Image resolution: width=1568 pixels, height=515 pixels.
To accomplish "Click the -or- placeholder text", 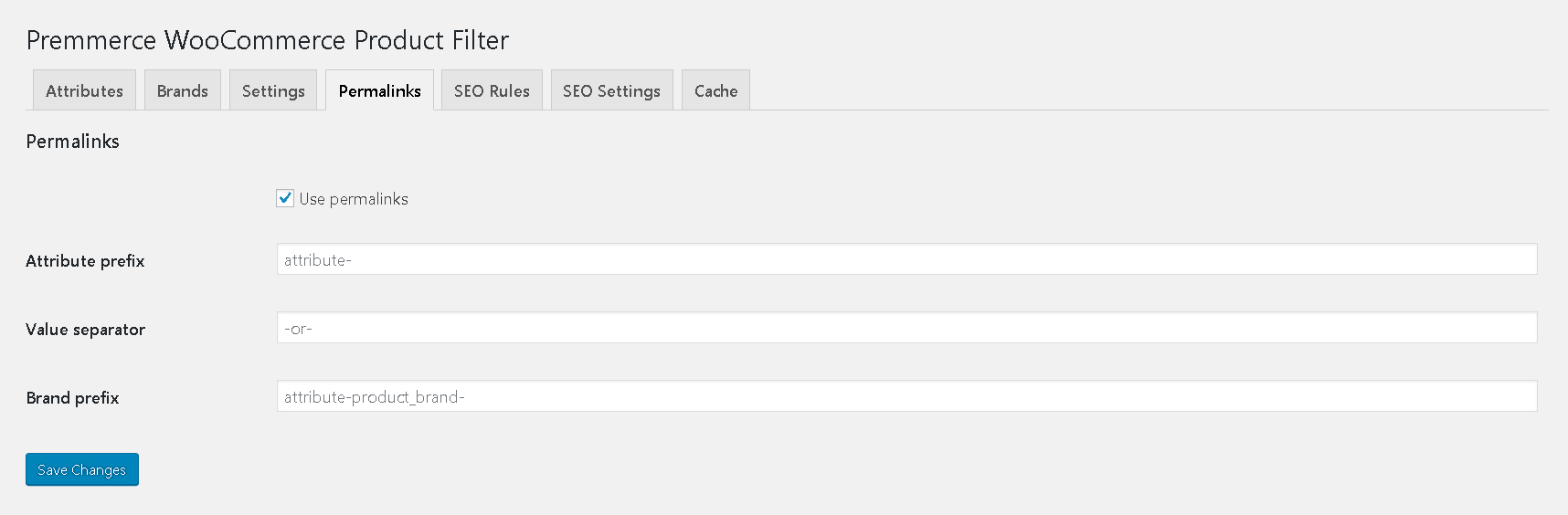I will [x=298, y=329].
